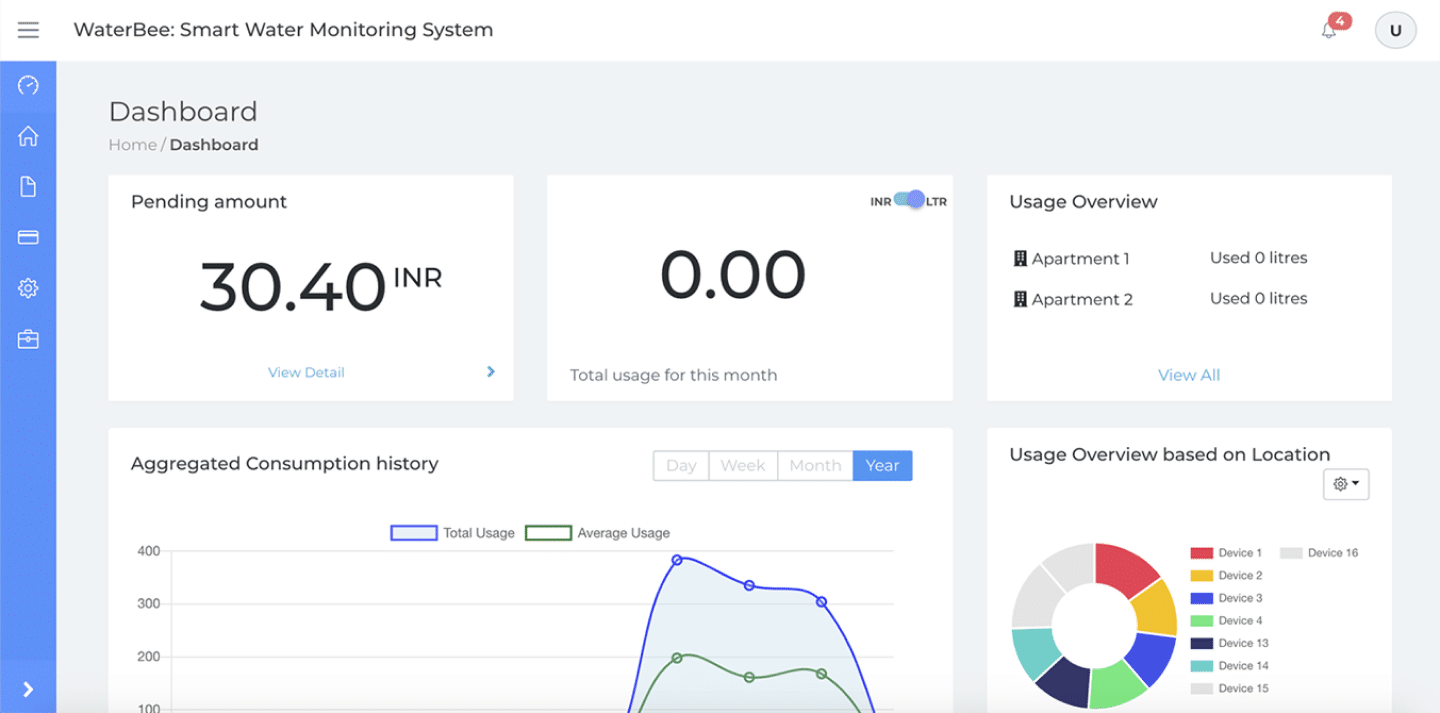
Task: Switch consumption history to Month
Action: click(815, 466)
